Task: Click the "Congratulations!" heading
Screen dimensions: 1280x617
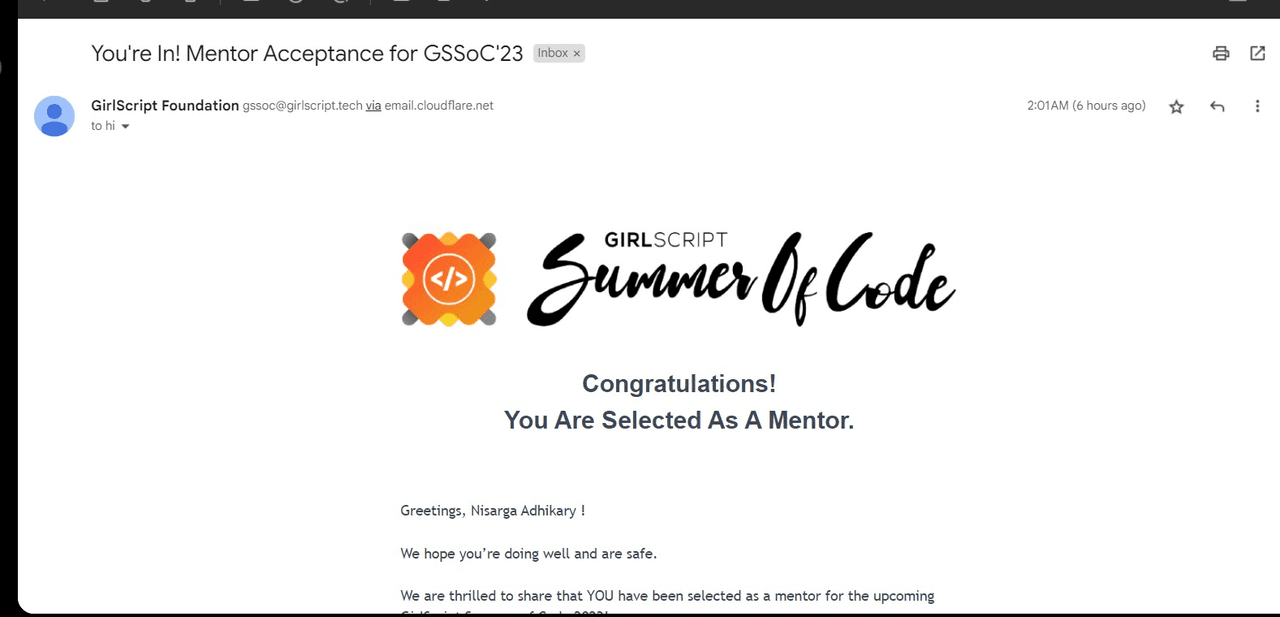Action: pyautogui.click(x=679, y=384)
